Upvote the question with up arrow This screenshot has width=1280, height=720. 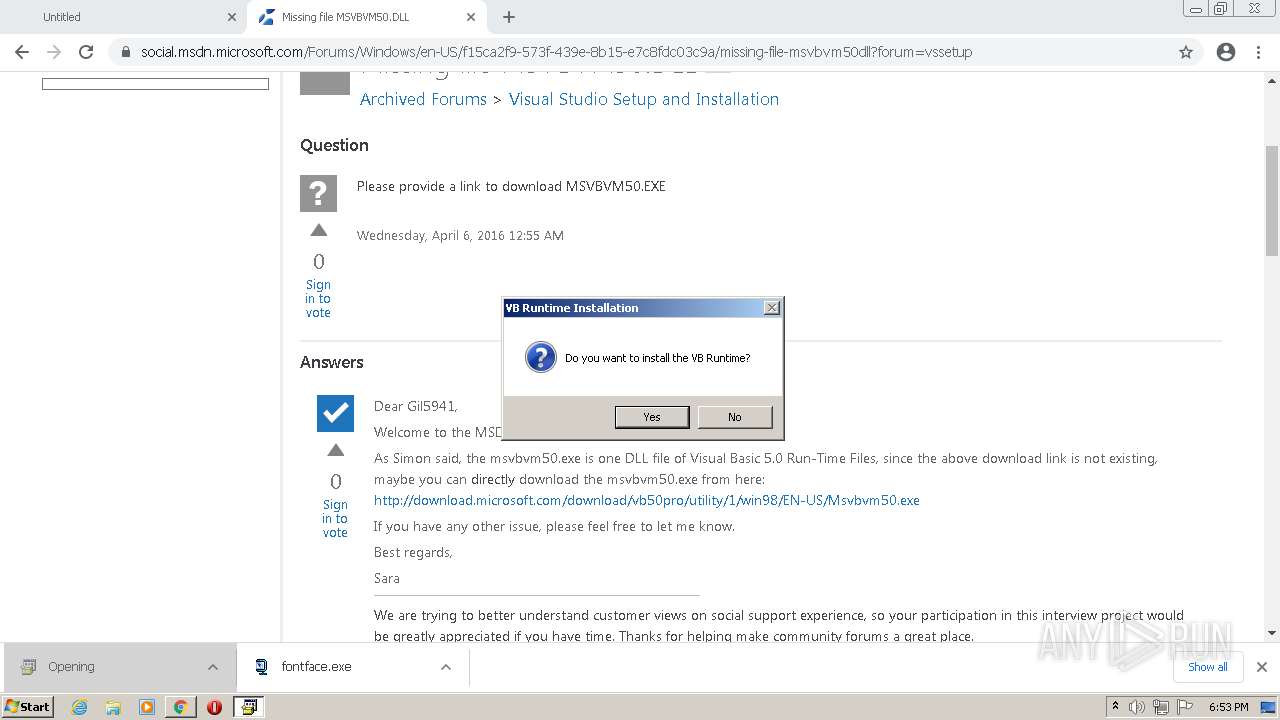click(x=319, y=231)
